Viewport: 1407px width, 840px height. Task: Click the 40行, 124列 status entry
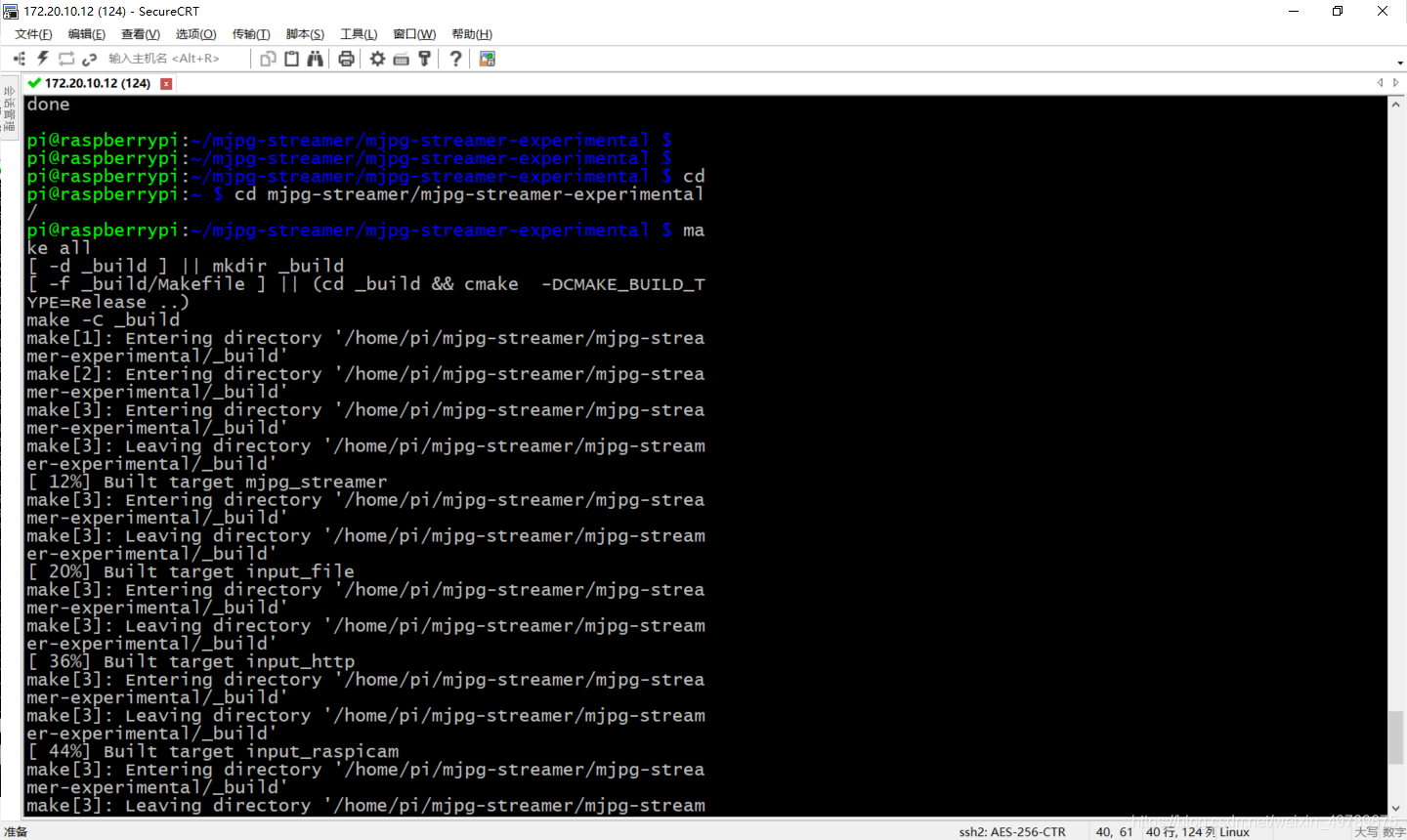[1180, 832]
